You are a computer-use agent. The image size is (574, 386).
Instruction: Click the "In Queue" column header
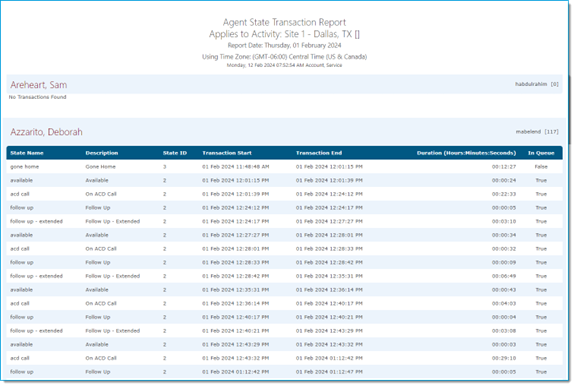point(541,153)
